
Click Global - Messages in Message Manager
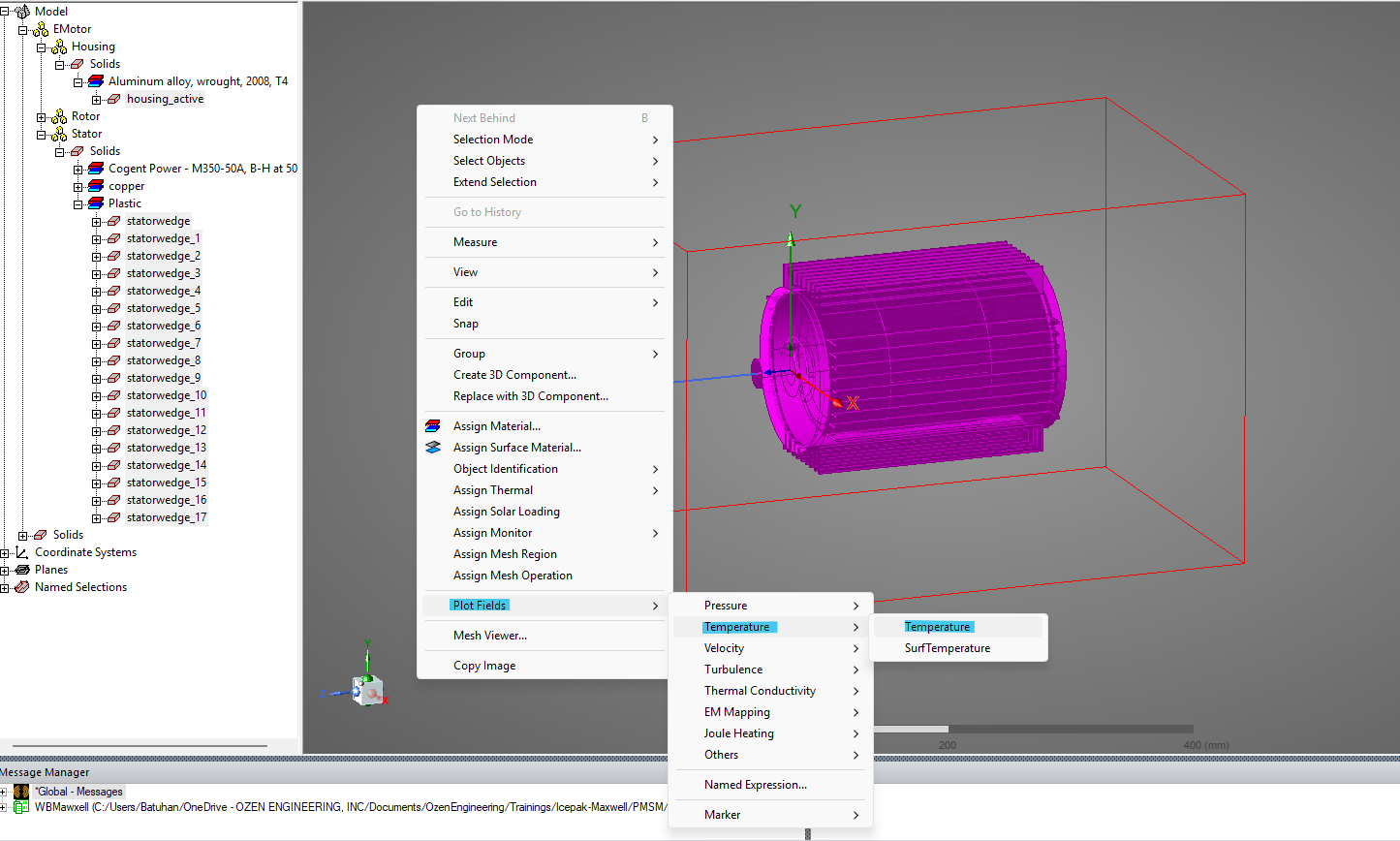[x=78, y=792]
